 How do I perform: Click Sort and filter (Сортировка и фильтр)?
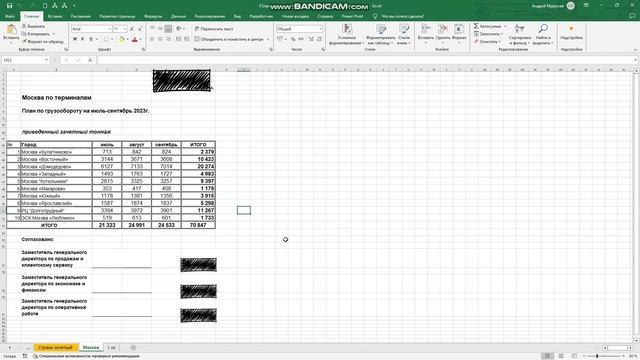520,34
